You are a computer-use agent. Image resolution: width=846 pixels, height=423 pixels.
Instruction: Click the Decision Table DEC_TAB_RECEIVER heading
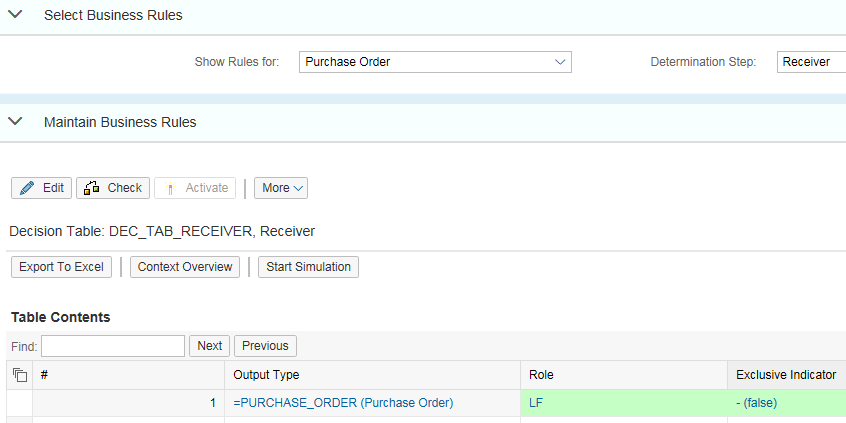pyautogui.click(x=162, y=231)
